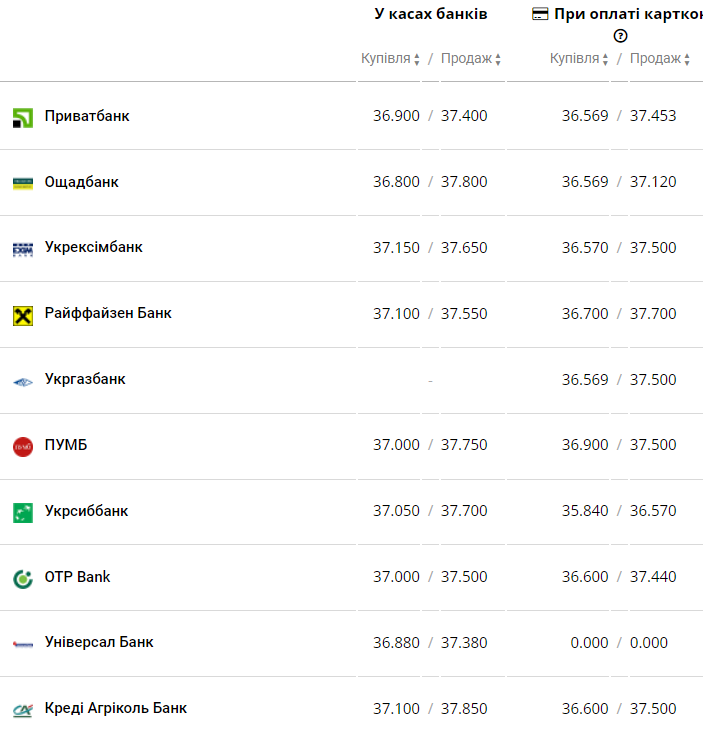This screenshot has height=741, width=703.
Task: Click the Універсал Банк logo icon
Action: [x=23, y=644]
